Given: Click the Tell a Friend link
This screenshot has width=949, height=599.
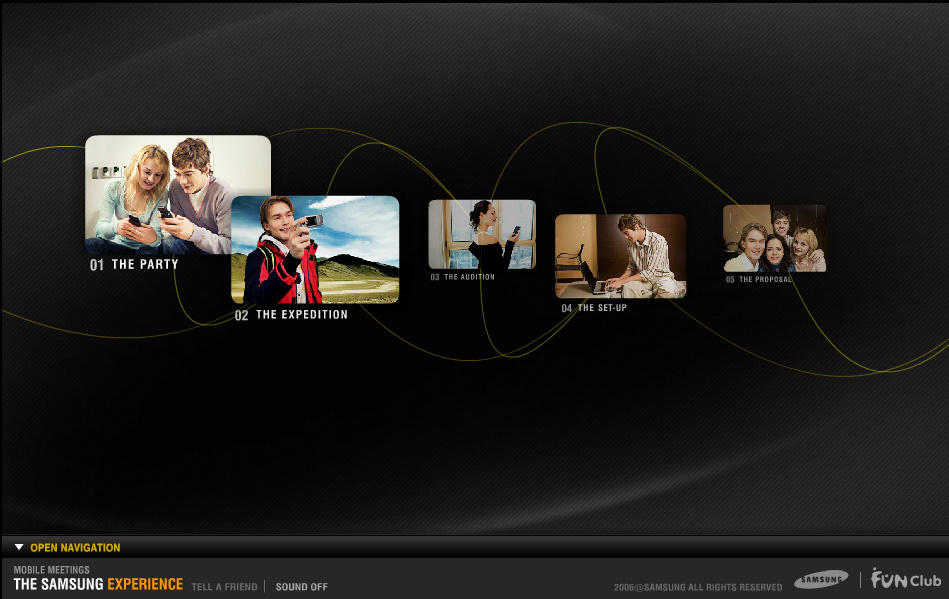Looking at the screenshot, I should tap(224, 587).
